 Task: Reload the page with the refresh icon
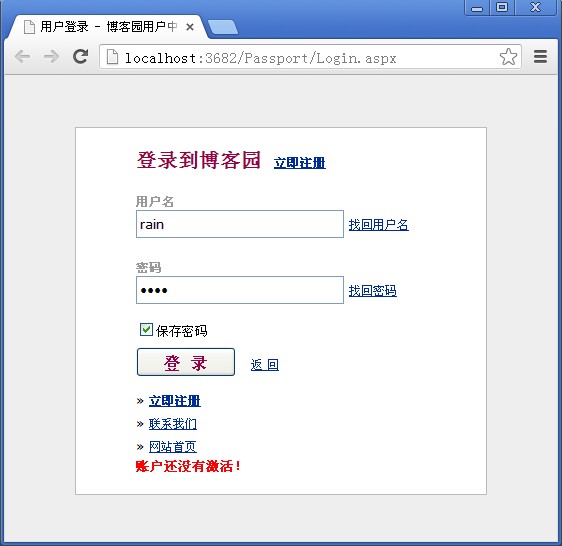click(80, 56)
